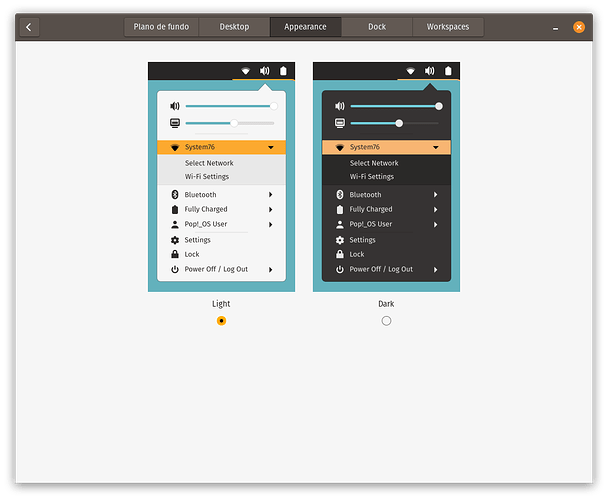Select the Dark theme radio button
The width and height of the screenshot is (608, 500).
386,321
